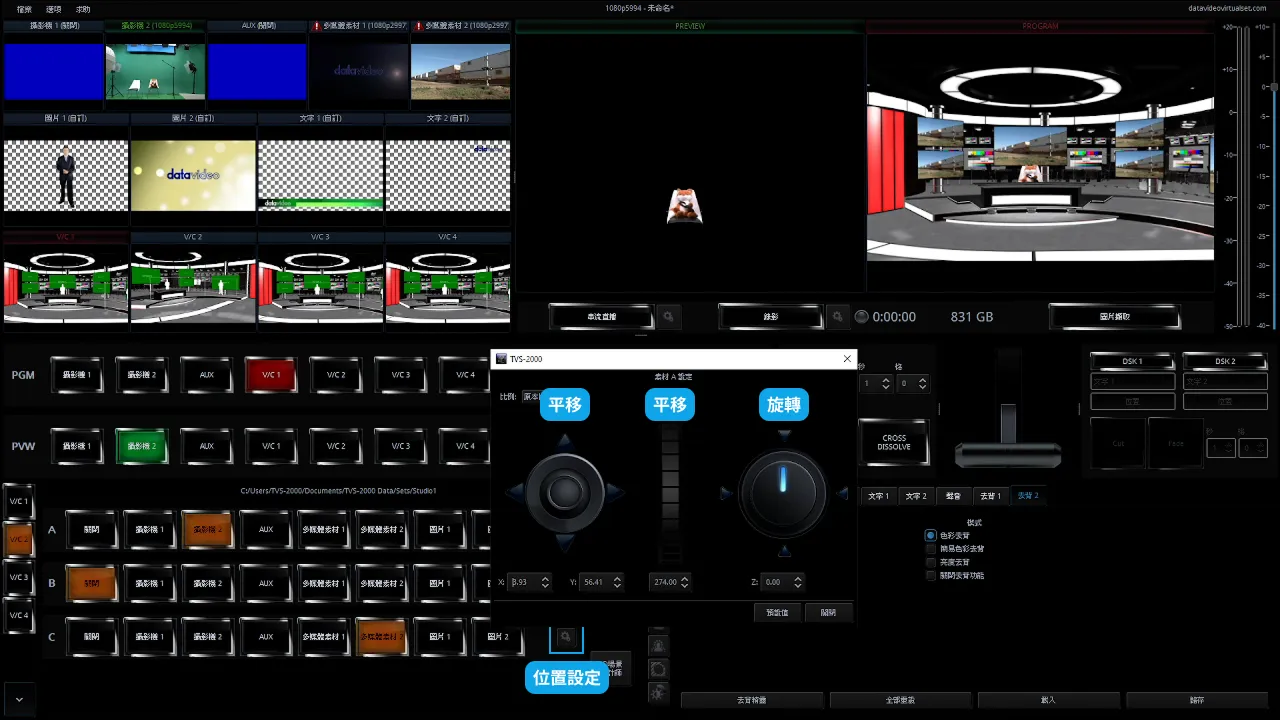Click the 去背精靈 keying wizard button

[752, 700]
